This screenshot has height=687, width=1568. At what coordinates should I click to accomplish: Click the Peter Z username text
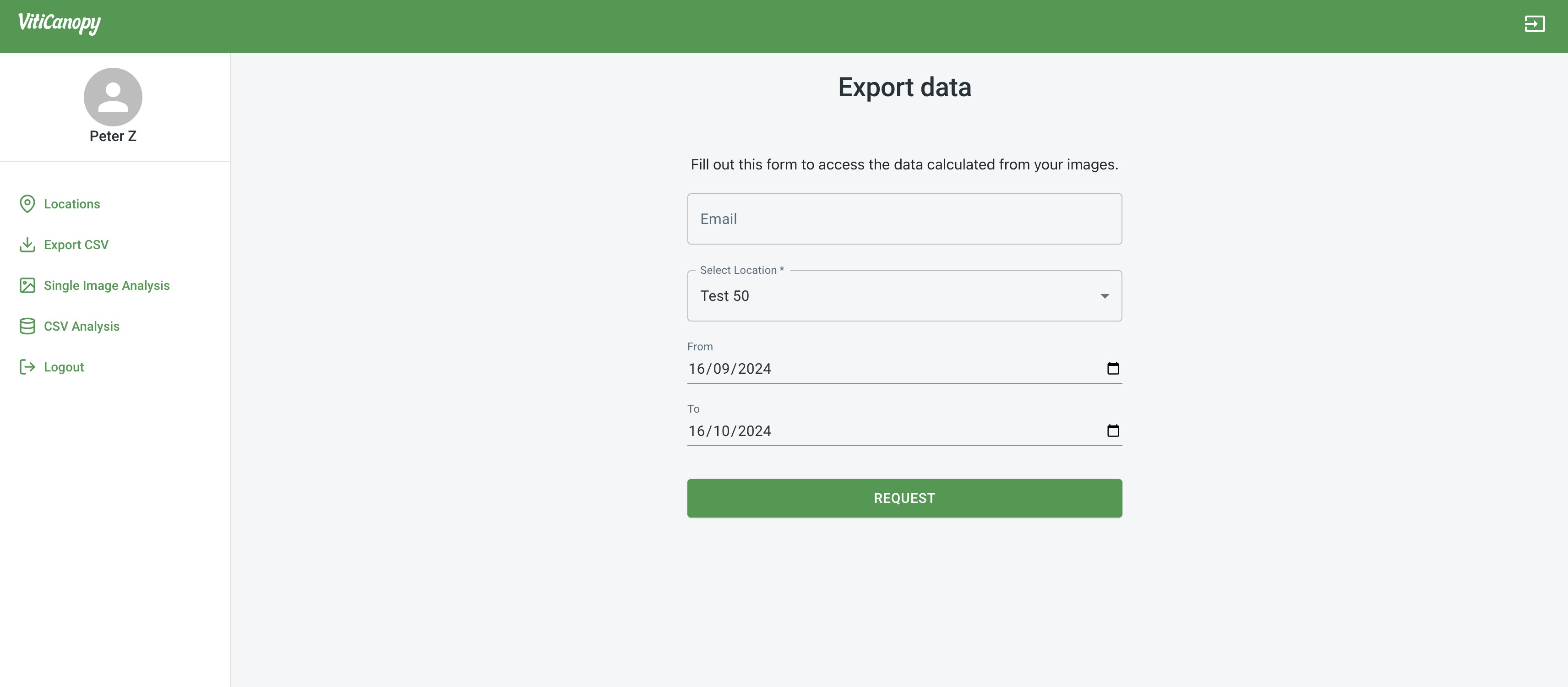tap(113, 136)
